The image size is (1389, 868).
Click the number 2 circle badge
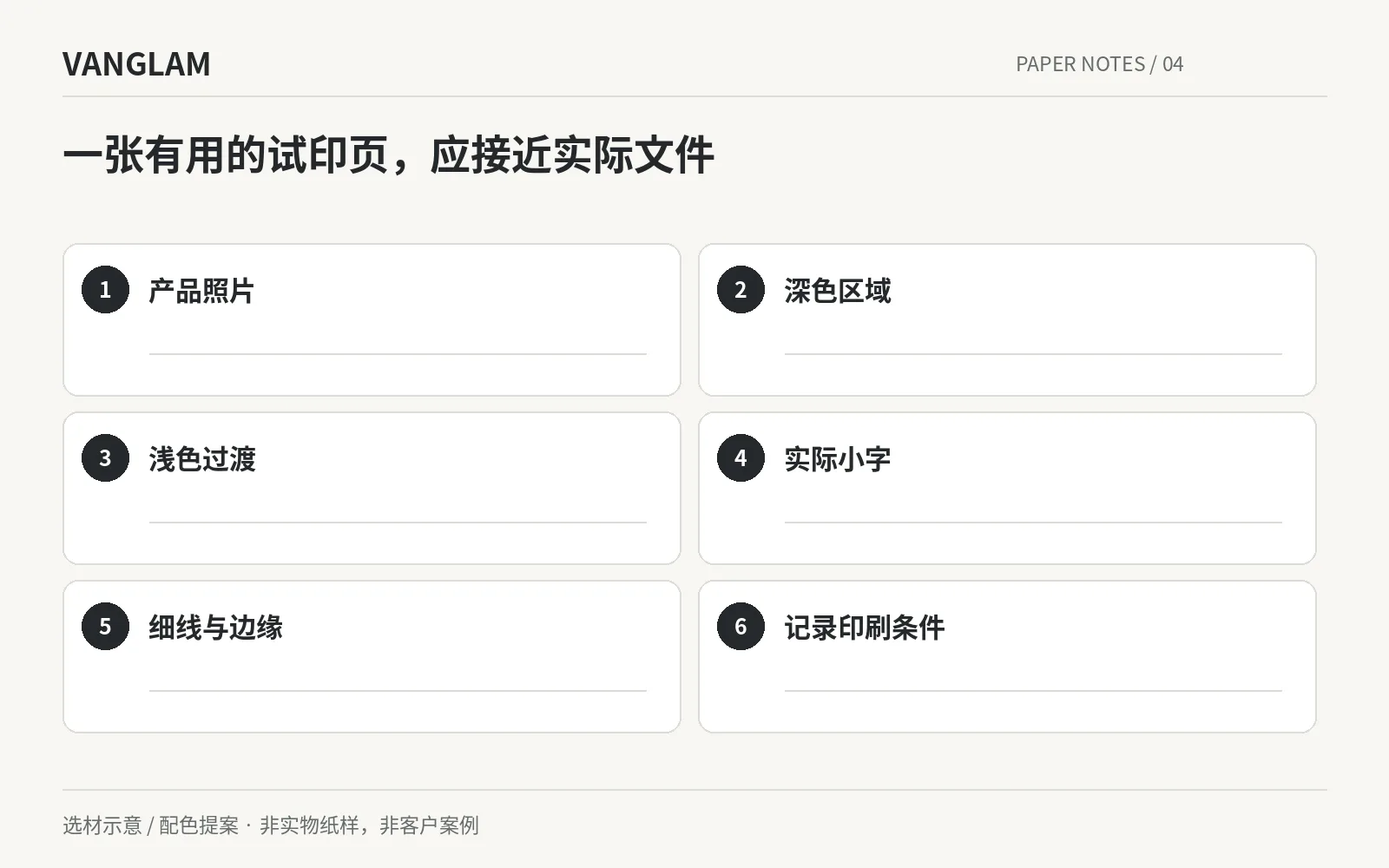tap(741, 289)
